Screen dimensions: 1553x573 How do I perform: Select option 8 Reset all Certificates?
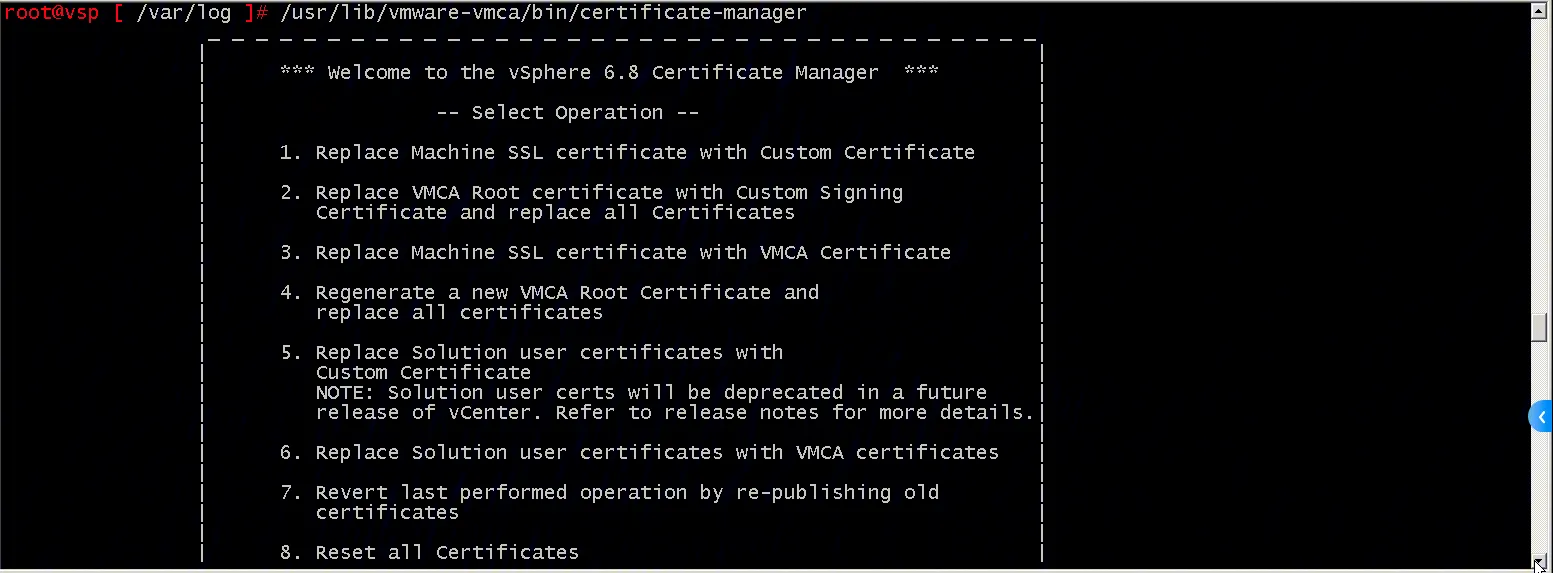(429, 552)
